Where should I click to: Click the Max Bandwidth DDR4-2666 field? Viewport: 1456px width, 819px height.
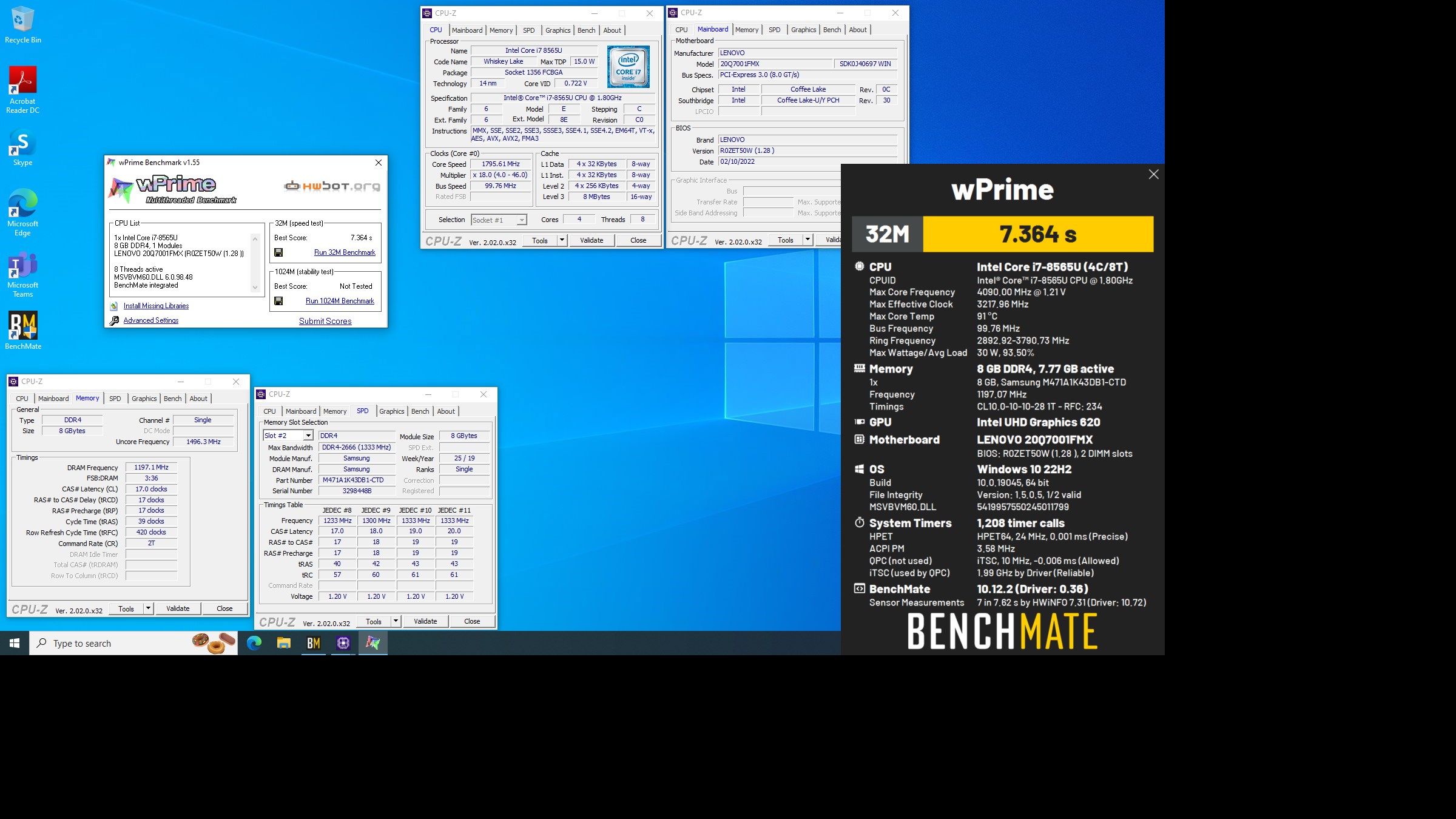(357, 447)
